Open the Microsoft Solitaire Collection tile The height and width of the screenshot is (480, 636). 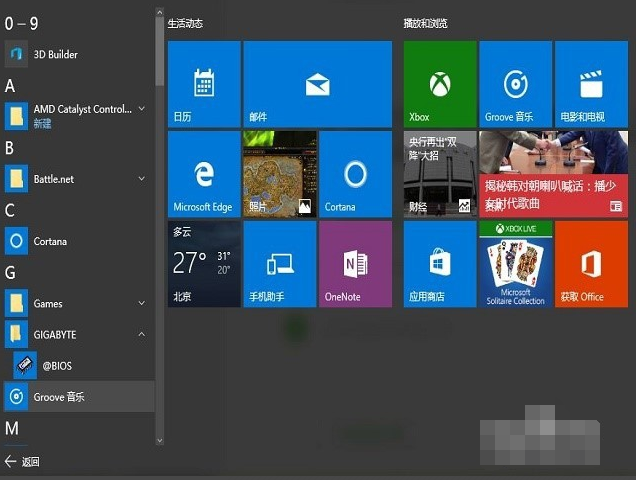point(516,264)
